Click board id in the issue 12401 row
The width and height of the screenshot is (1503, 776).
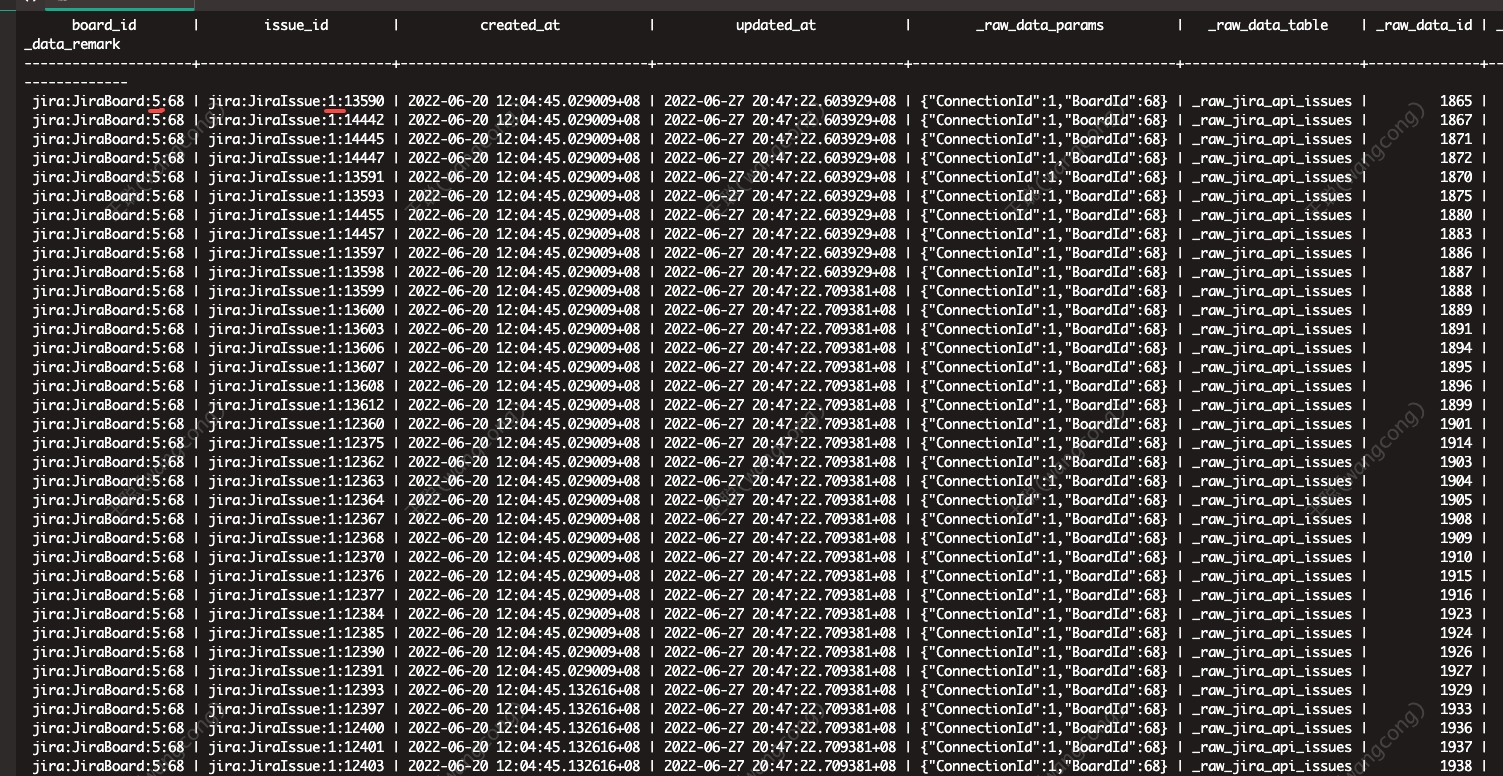[108, 747]
